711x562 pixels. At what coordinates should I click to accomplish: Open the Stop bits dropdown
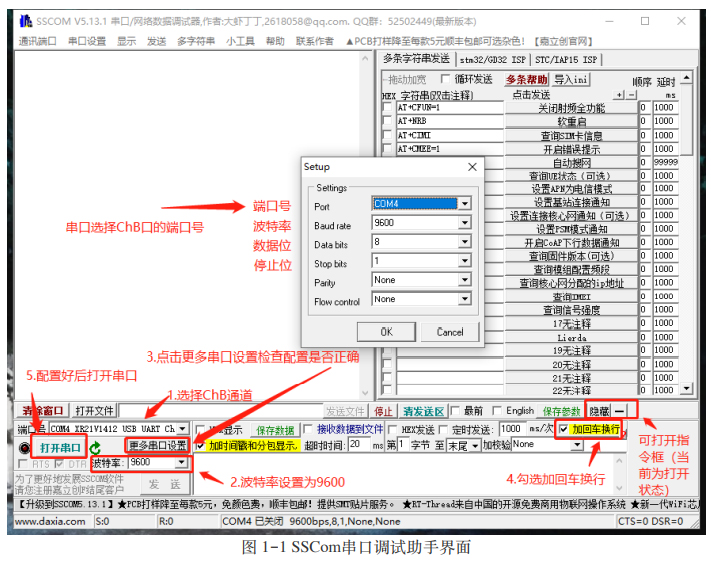point(464,261)
